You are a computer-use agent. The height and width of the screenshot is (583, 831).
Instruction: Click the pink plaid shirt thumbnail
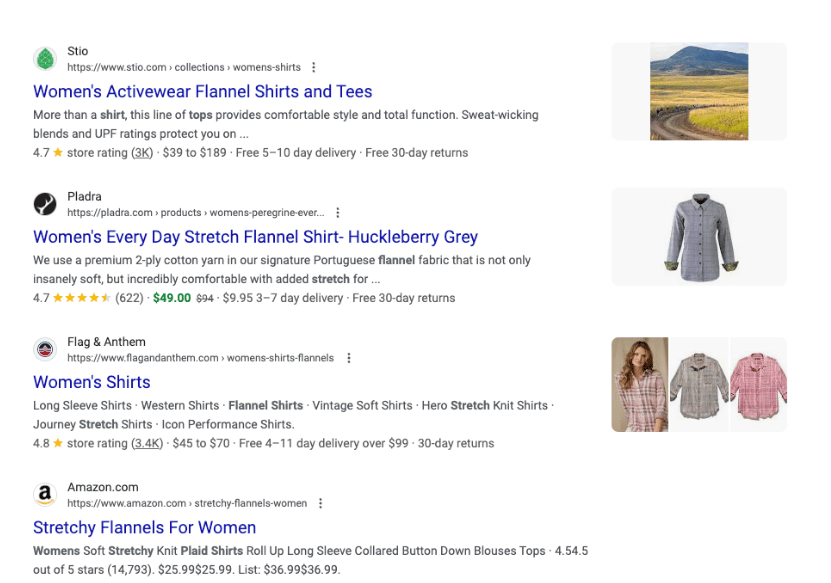click(x=759, y=384)
